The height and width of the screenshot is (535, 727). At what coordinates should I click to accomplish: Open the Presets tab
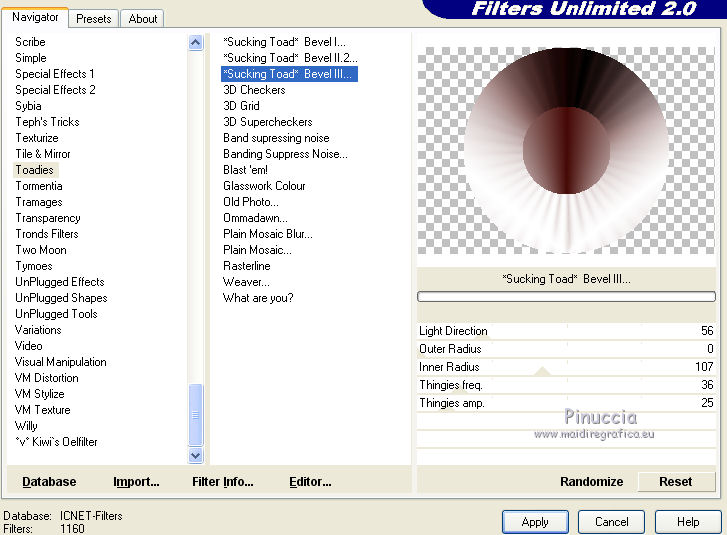(94, 19)
